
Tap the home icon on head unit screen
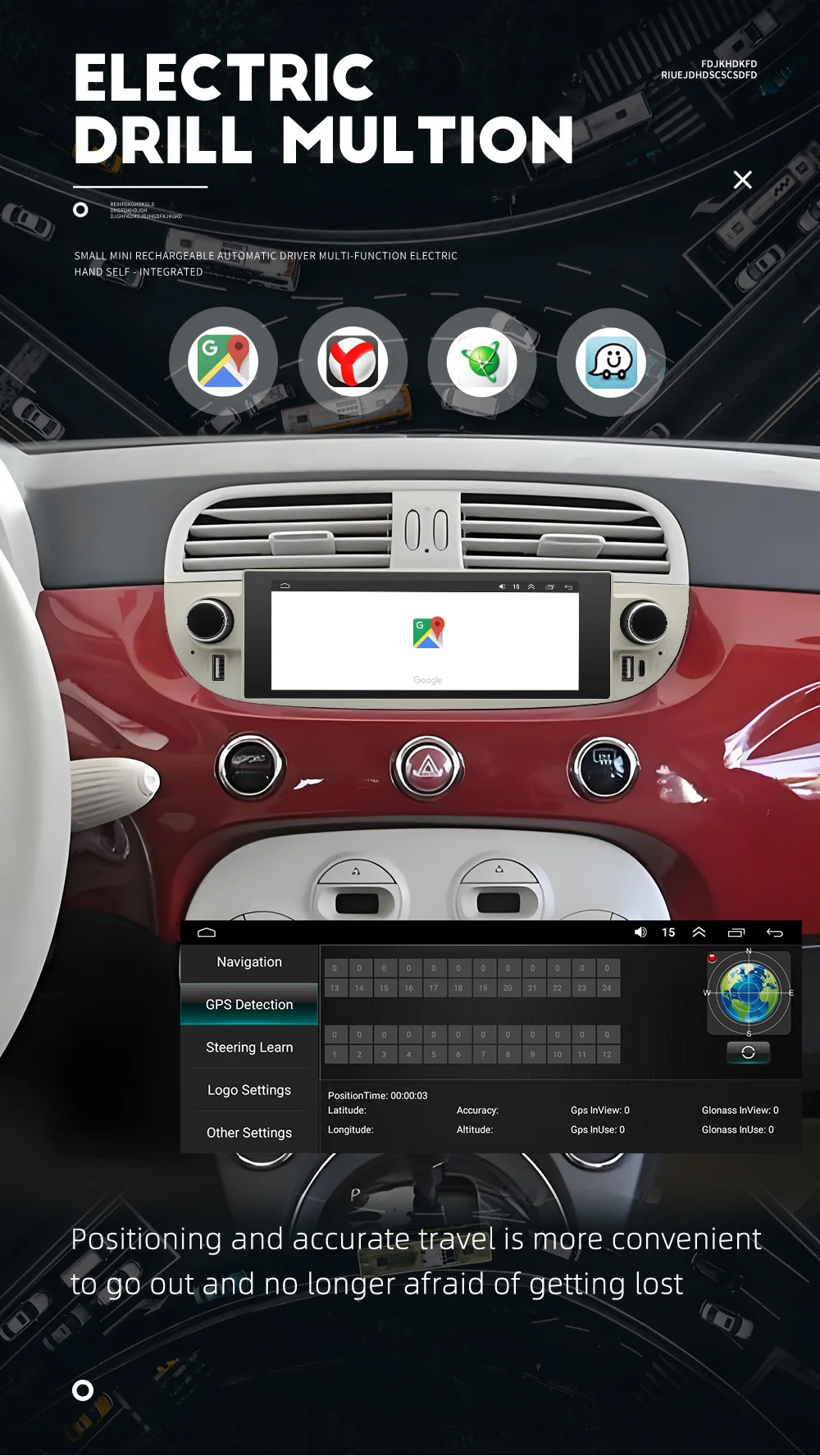(285, 587)
